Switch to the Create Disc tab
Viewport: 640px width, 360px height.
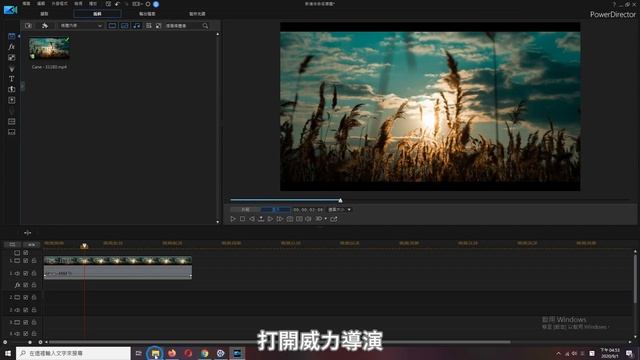tap(197, 14)
